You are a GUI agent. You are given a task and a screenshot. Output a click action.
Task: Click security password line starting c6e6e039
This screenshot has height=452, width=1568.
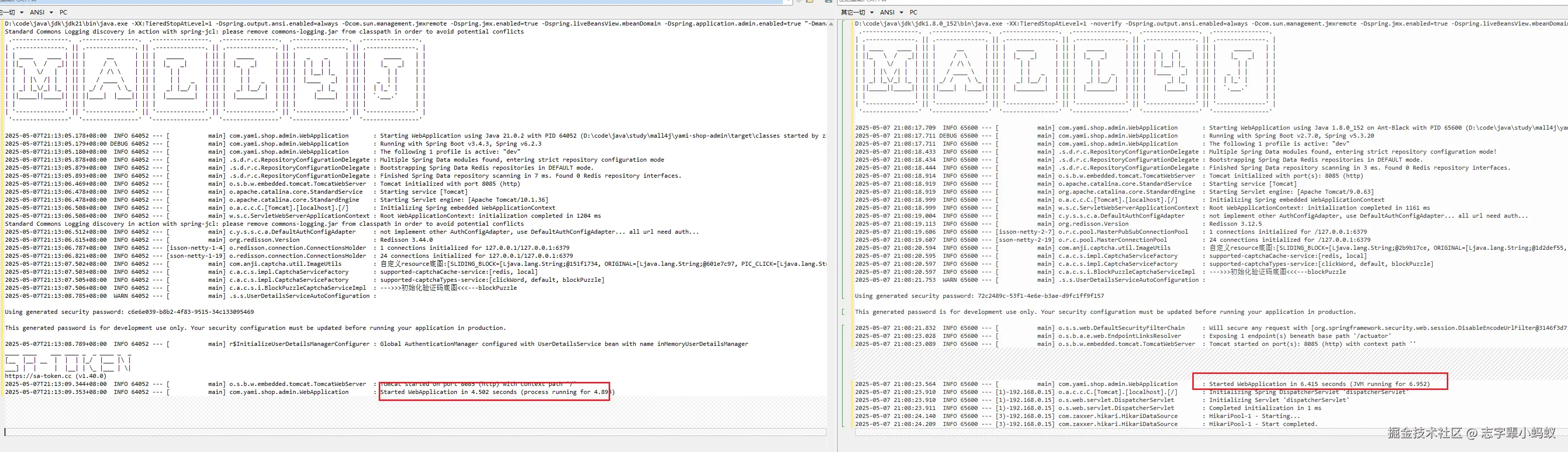pyautogui.click(x=130, y=311)
